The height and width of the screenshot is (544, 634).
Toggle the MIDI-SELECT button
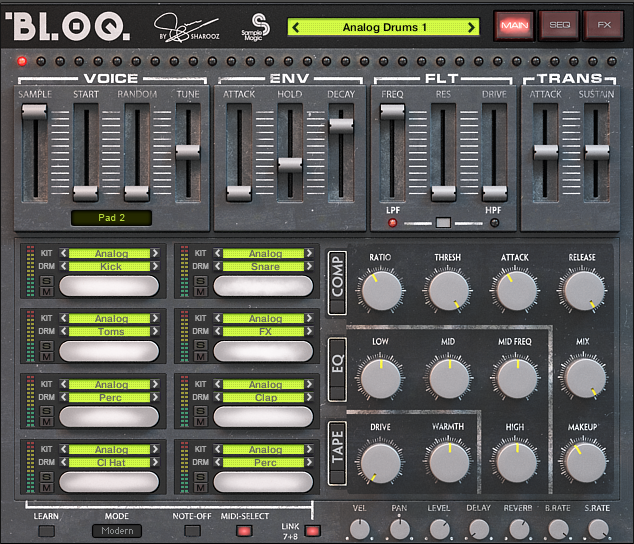(244, 531)
